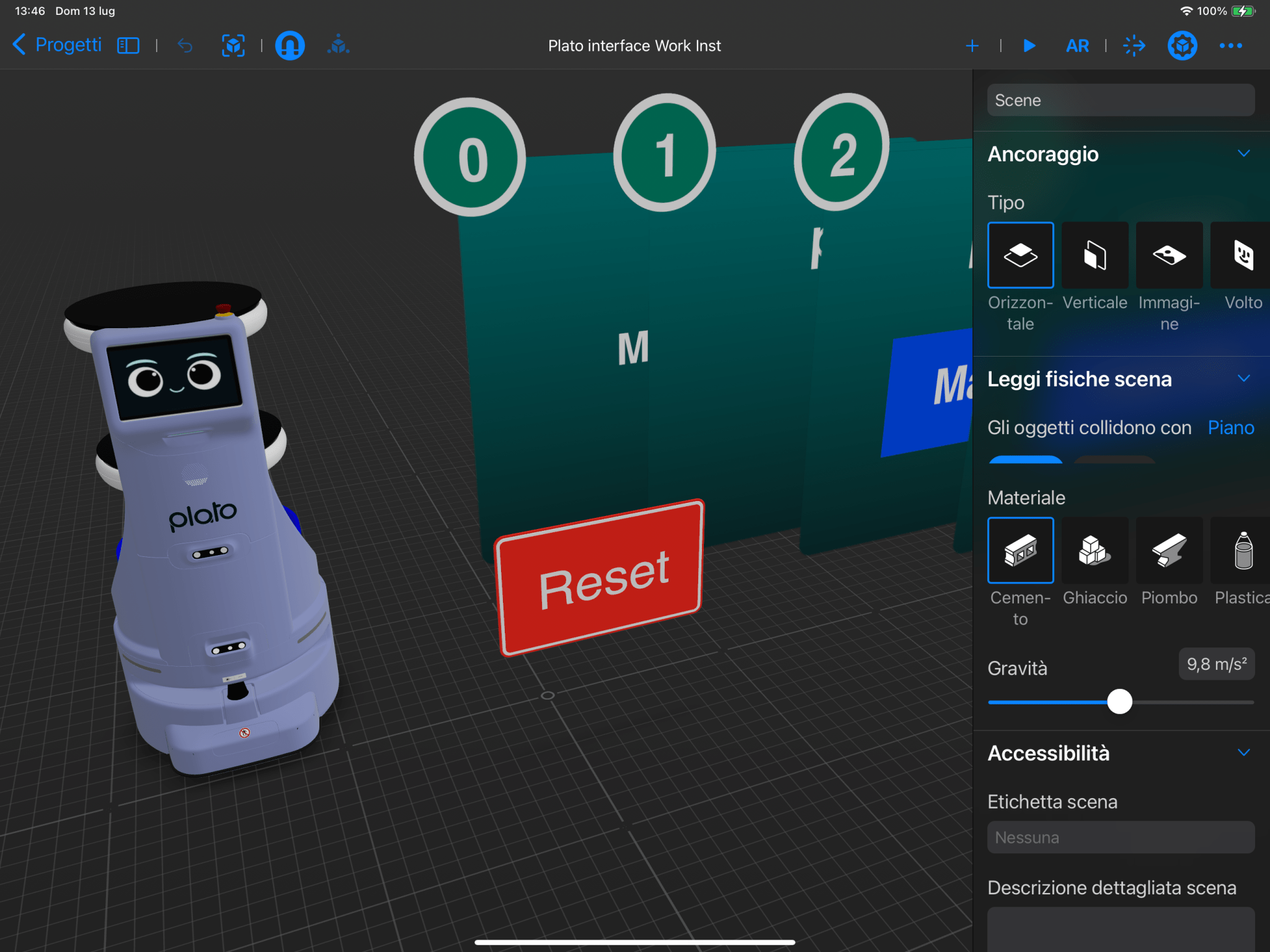Check the Wi-Fi status icon
Screen dimensions: 1270x952
tap(1186, 11)
